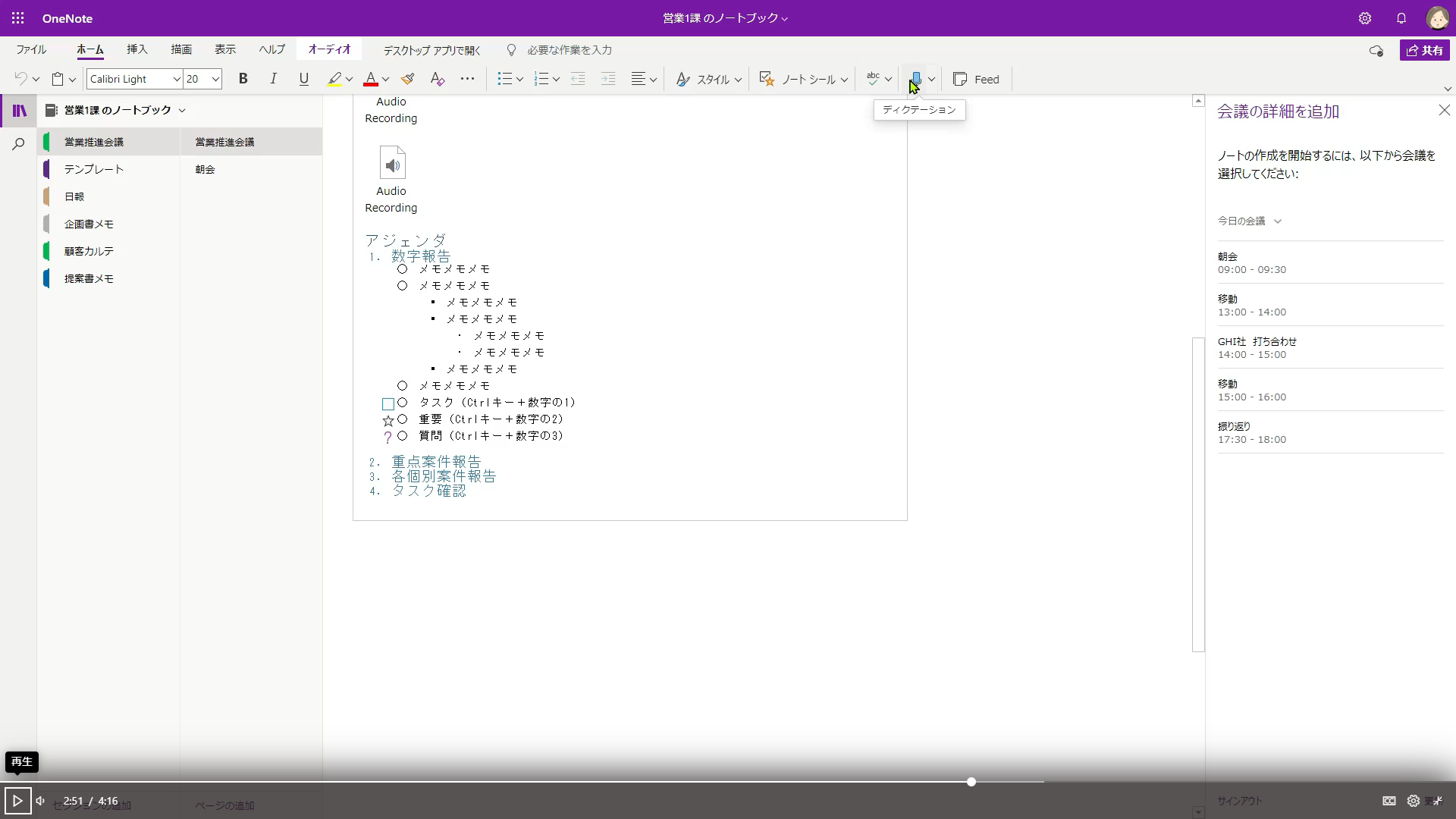The height and width of the screenshot is (819, 1456).
Task: Click the 共有 share button
Action: tap(1425, 50)
